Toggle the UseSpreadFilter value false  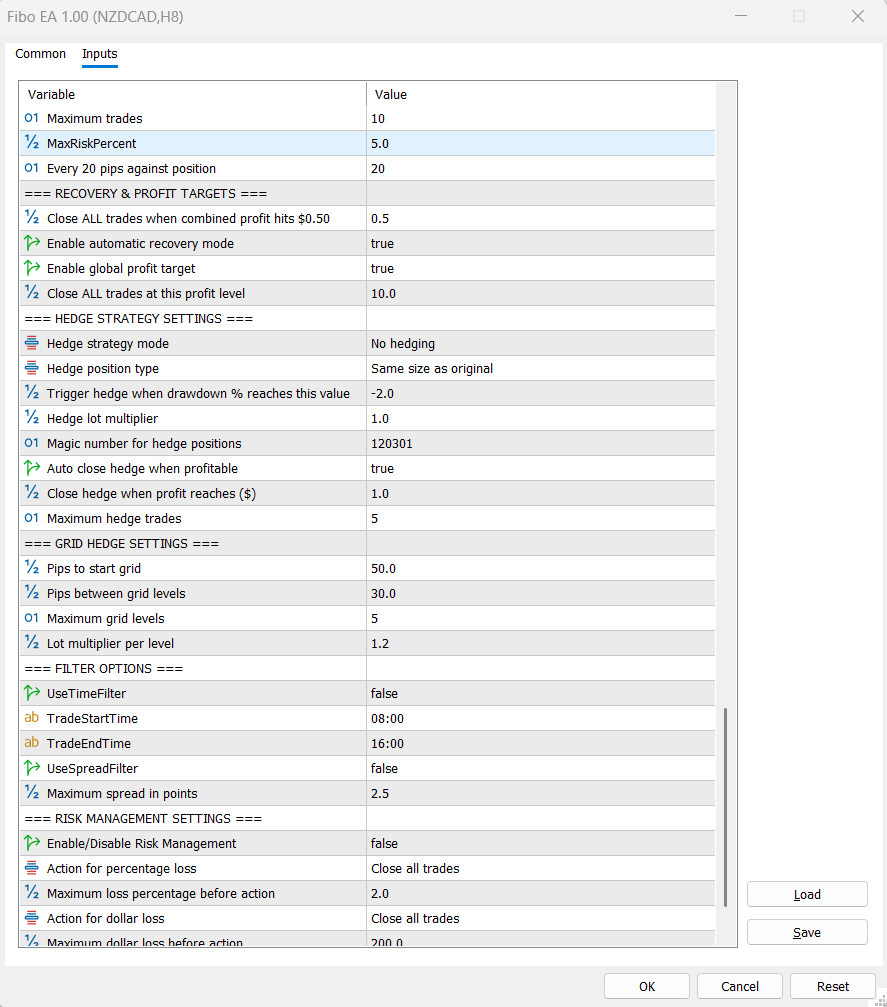[x=540, y=768]
